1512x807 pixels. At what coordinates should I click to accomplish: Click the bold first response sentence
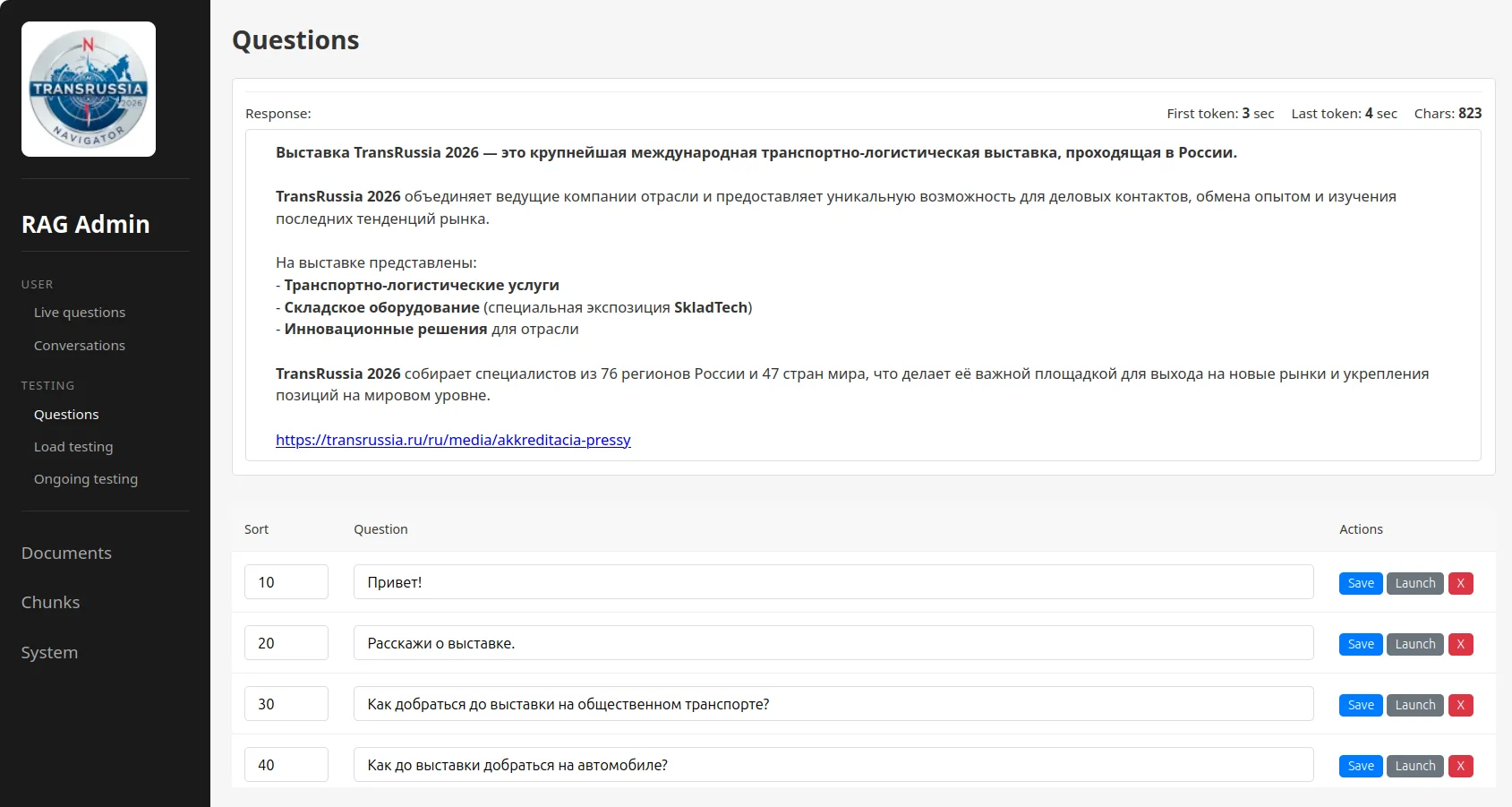pos(756,152)
